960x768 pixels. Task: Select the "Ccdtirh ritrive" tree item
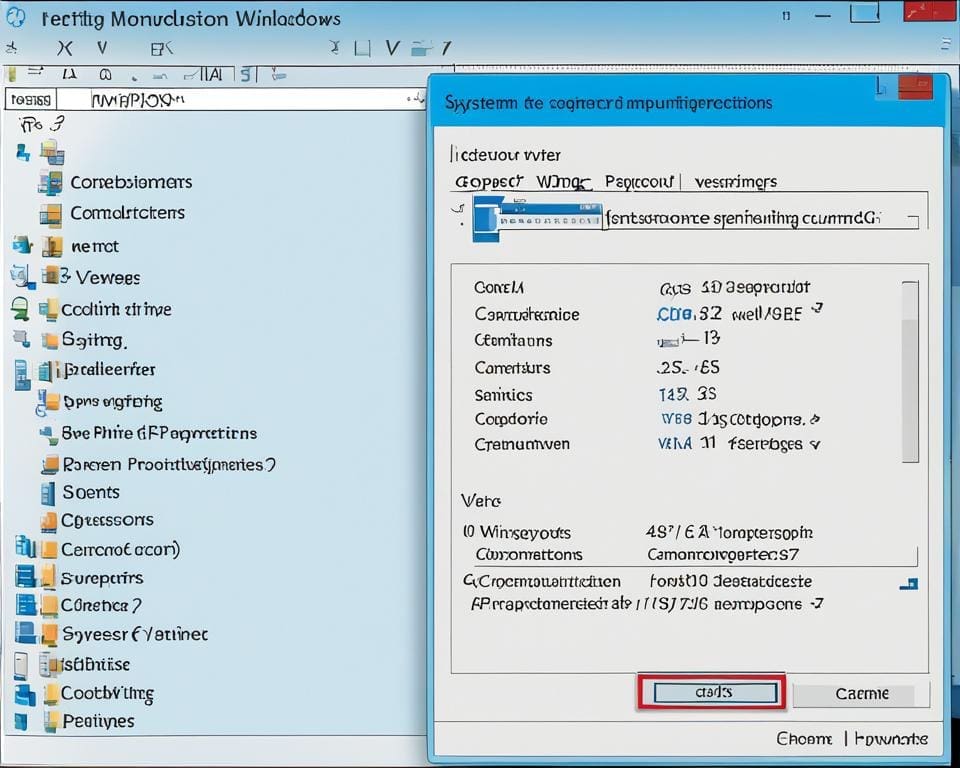[x=116, y=310]
